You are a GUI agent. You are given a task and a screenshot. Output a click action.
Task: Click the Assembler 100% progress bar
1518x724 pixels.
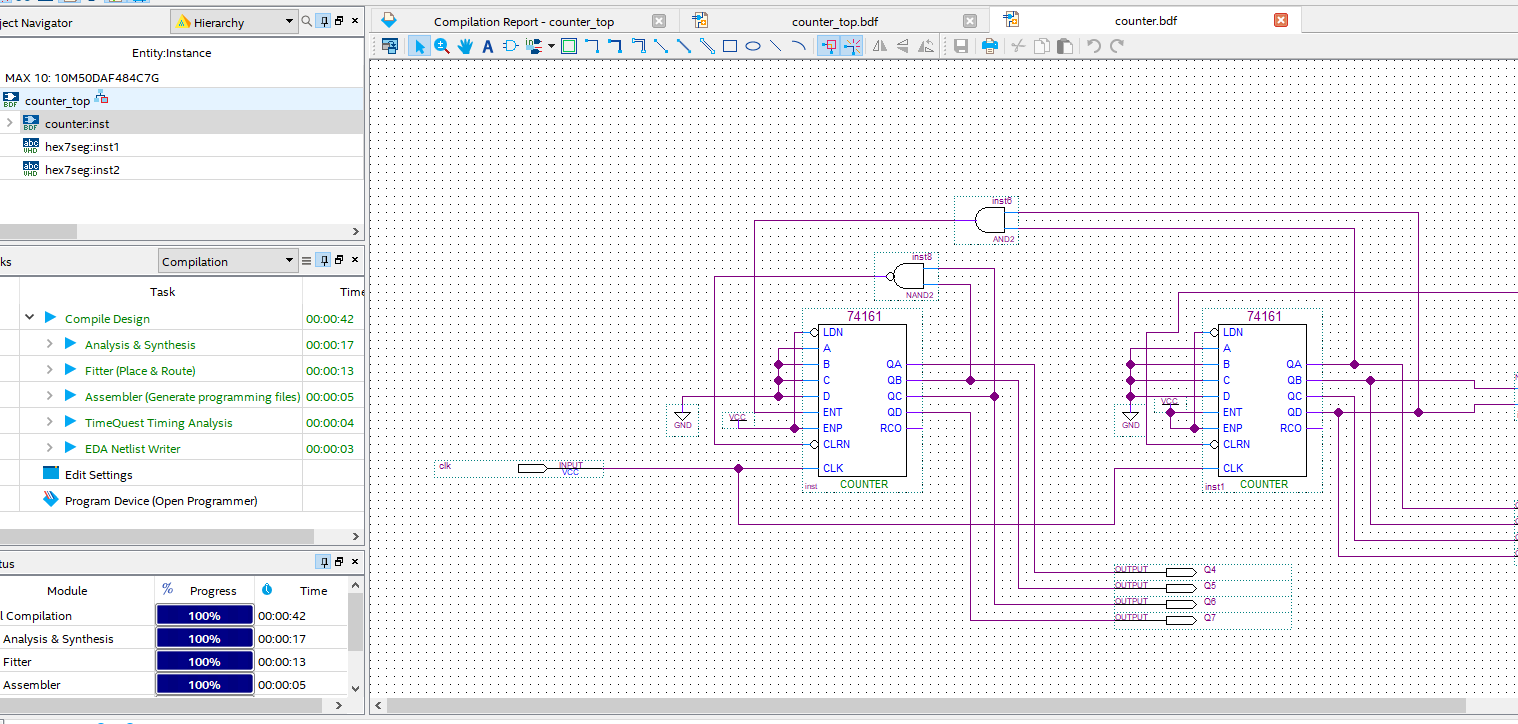tap(204, 684)
